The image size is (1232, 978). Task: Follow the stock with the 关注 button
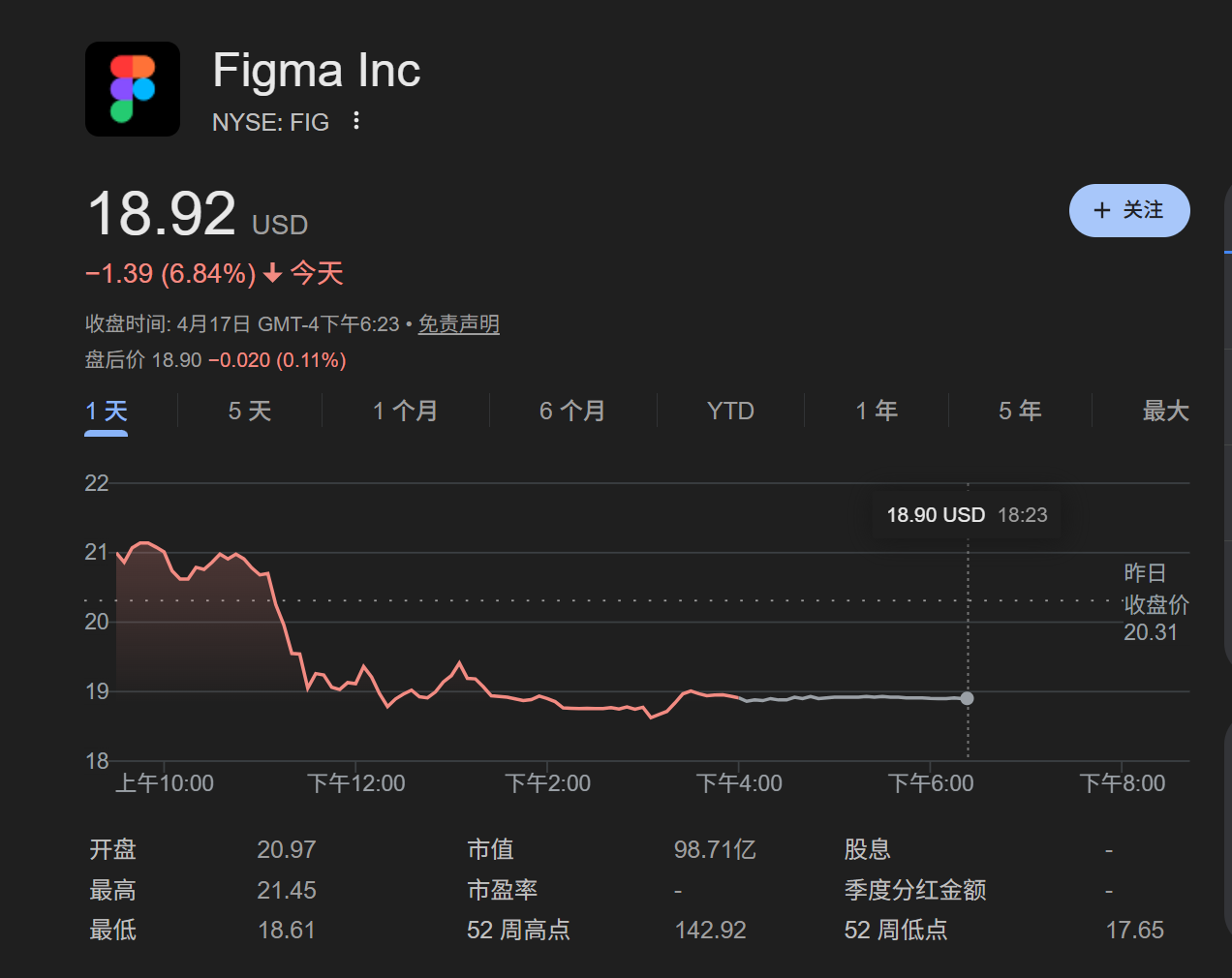pos(1129,210)
